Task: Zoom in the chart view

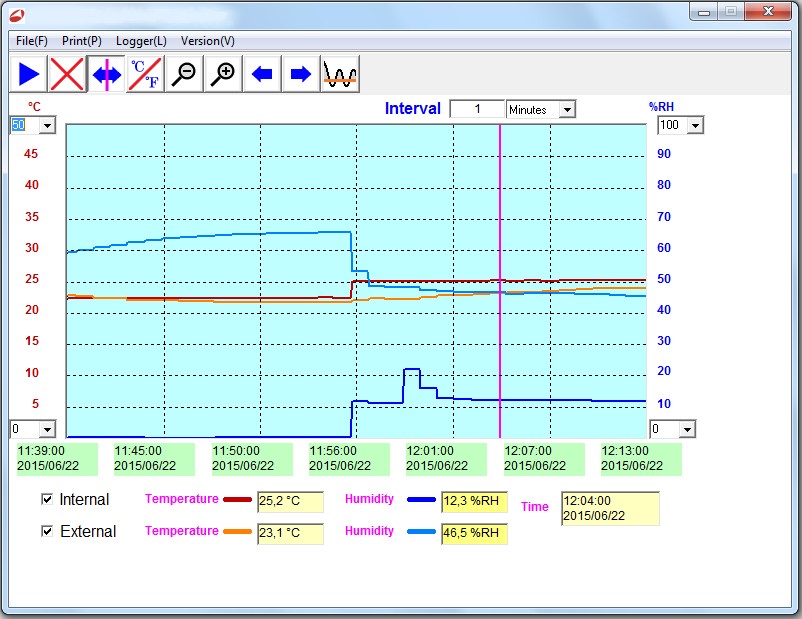Action: point(224,74)
